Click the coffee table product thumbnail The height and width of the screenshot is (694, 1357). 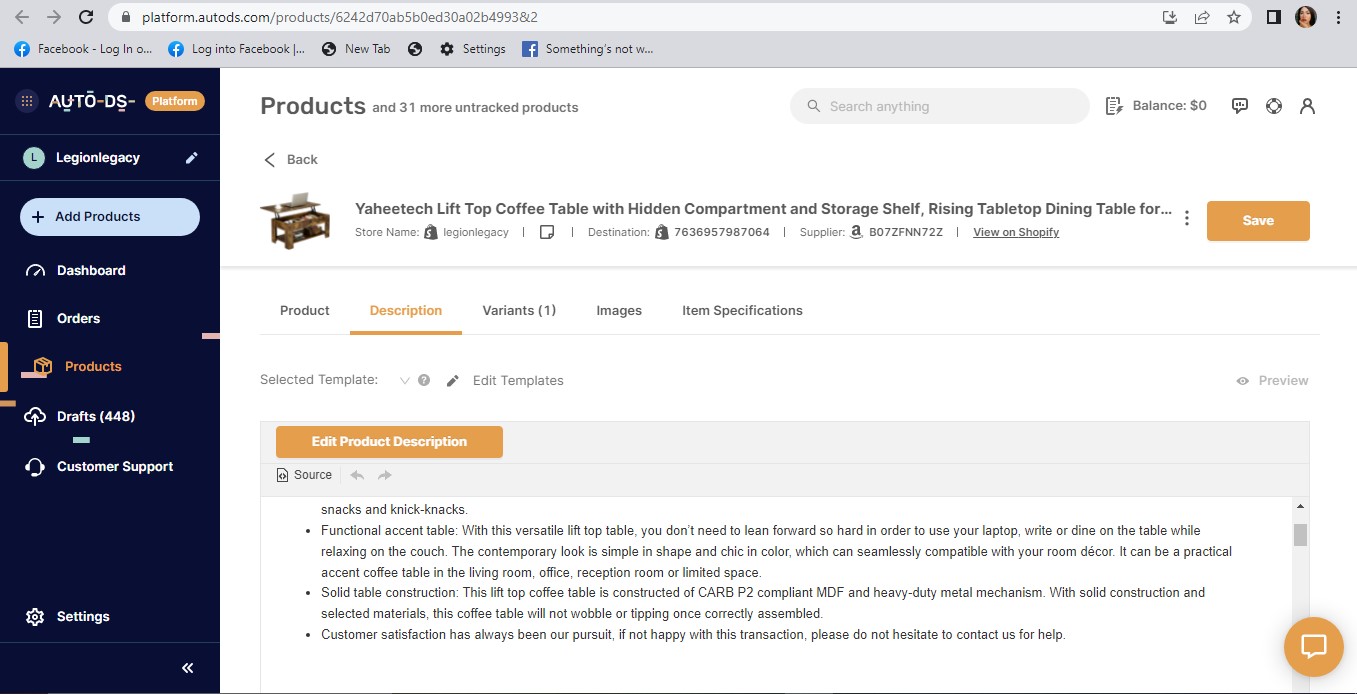point(295,221)
